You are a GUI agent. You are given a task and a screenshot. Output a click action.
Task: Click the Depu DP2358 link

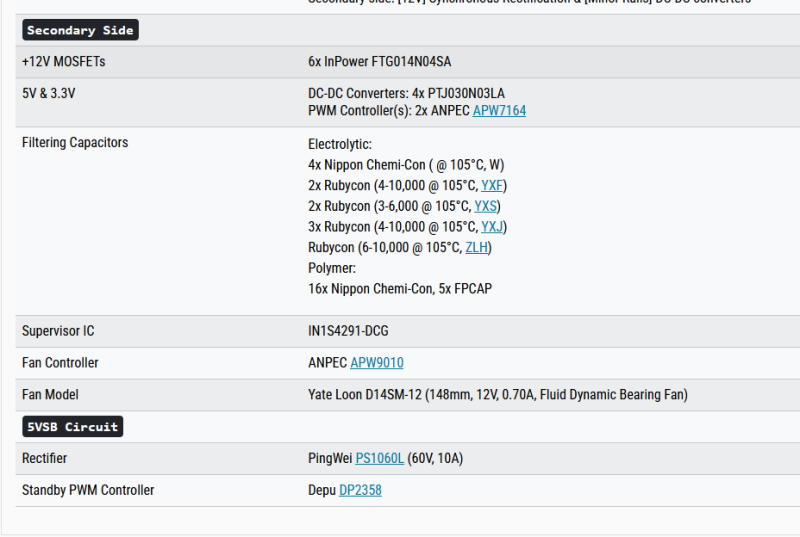pyautogui.click(x=360, y=491)
